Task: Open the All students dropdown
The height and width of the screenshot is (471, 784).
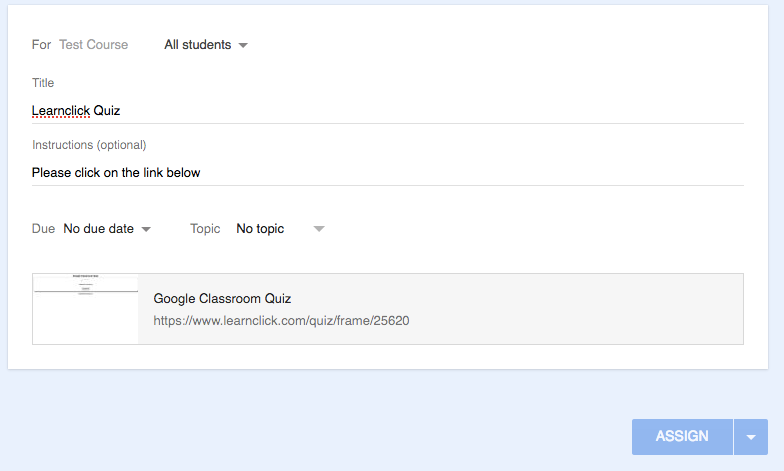Action: coord(206,45)
